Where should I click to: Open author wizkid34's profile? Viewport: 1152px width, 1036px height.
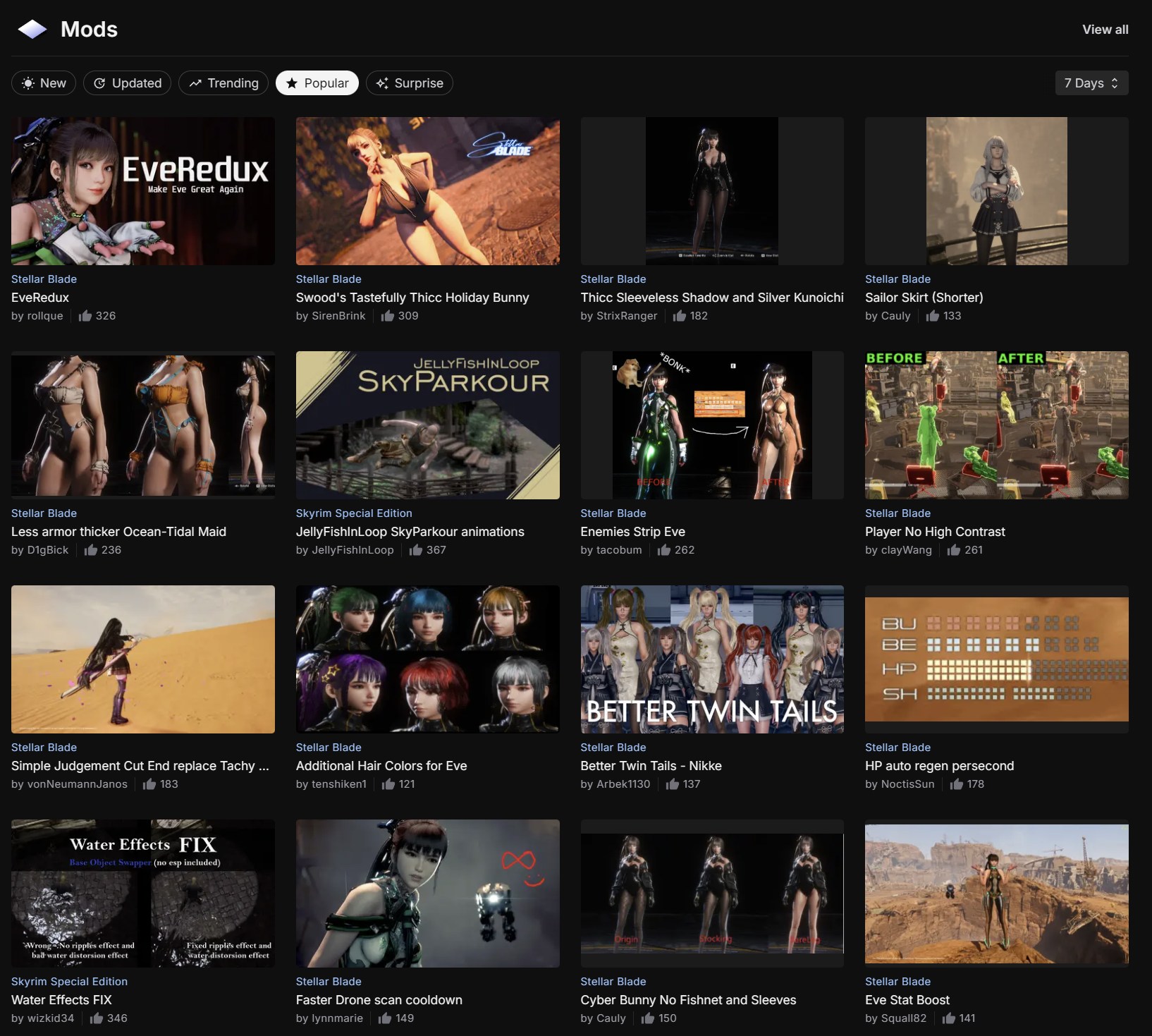[x=51, y=1018]
